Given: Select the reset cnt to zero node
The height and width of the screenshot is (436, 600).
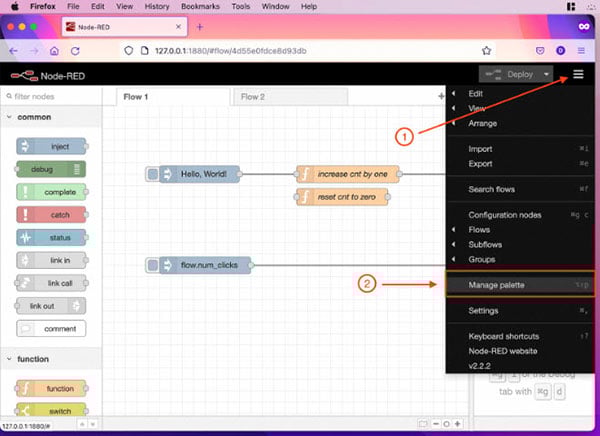Looking at the screenshot, I should (342, 197).
